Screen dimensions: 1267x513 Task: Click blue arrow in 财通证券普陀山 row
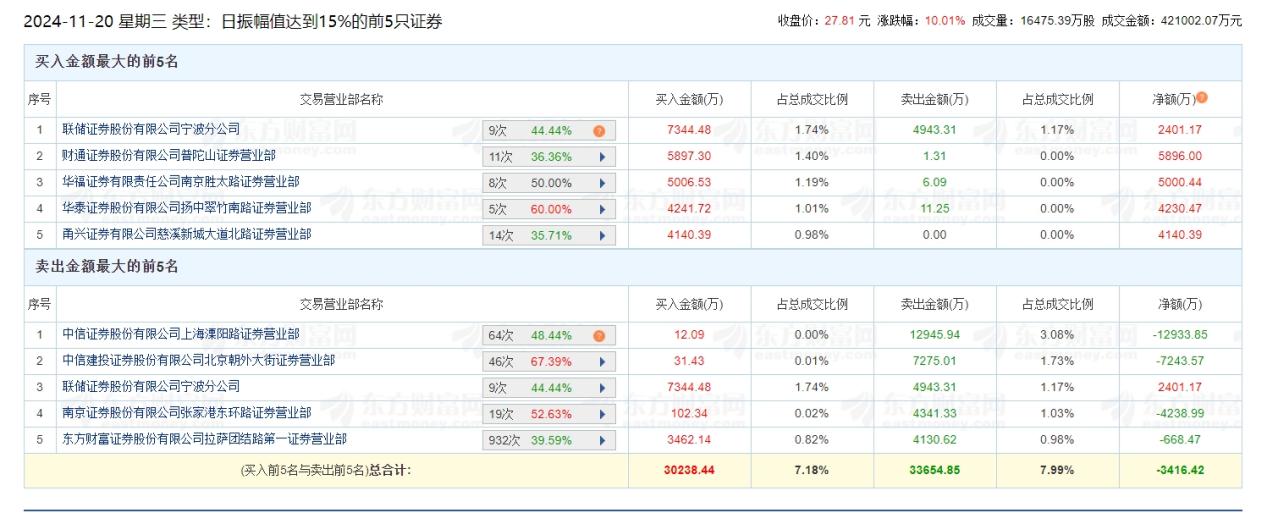click(602, 156)
